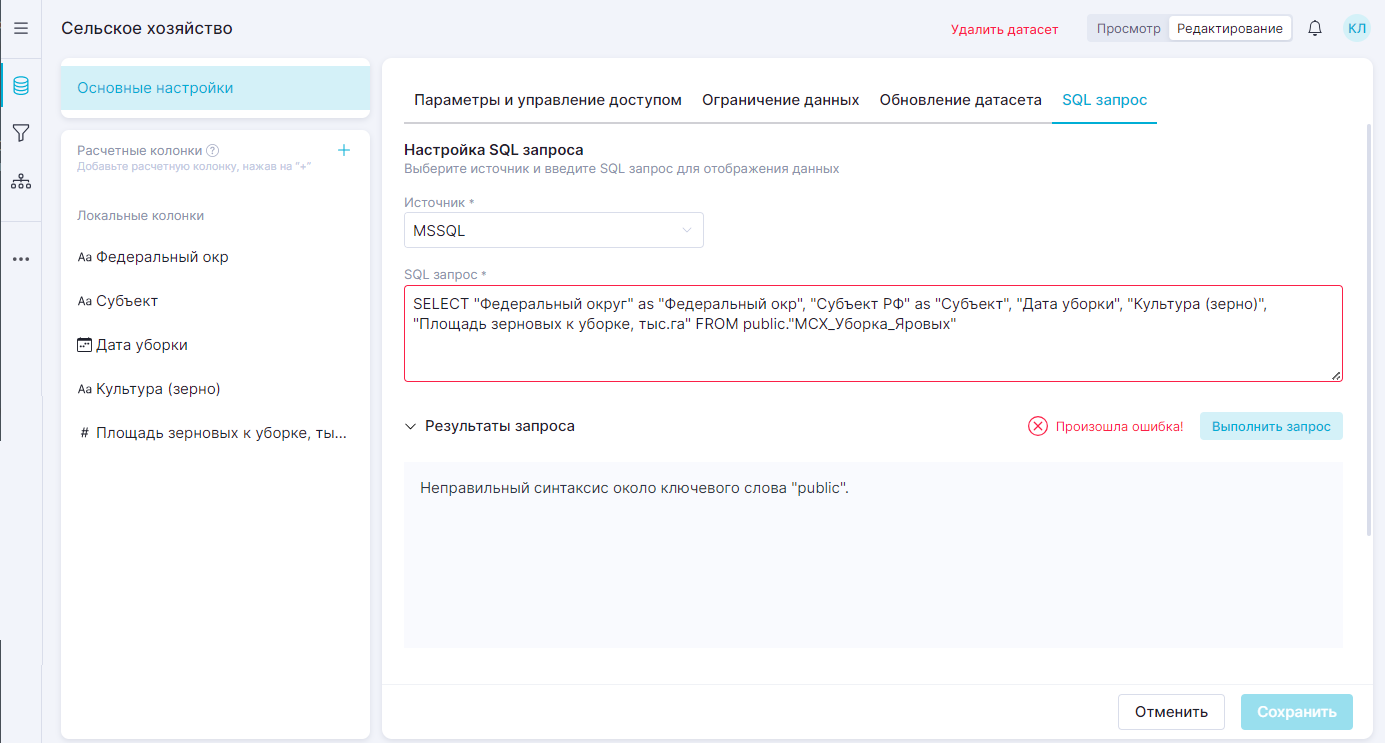Add calculated column with plus icon
This screenshot has height=743, width=1385.
point(343,150)
